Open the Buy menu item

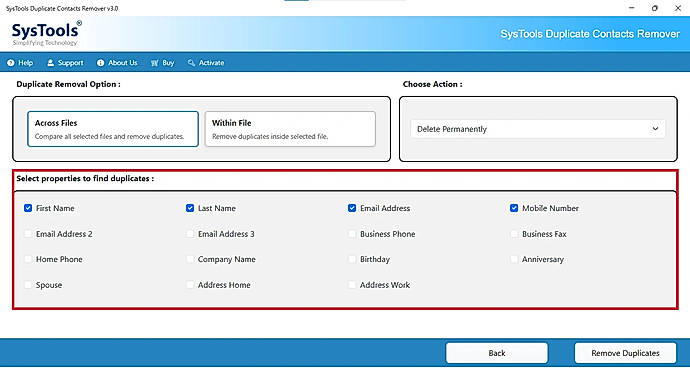(x=162, y=63)
